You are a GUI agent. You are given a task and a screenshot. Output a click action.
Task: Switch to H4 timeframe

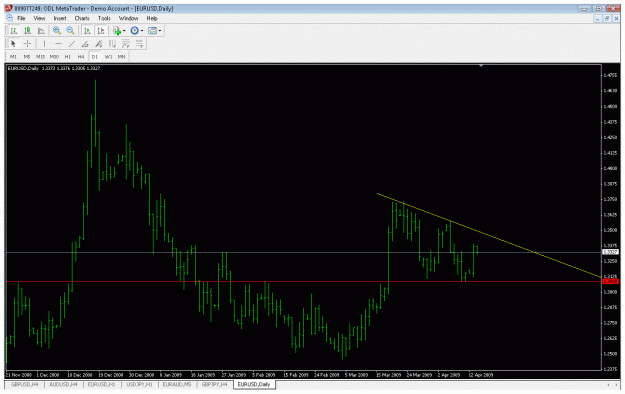(x=81, y=57)
